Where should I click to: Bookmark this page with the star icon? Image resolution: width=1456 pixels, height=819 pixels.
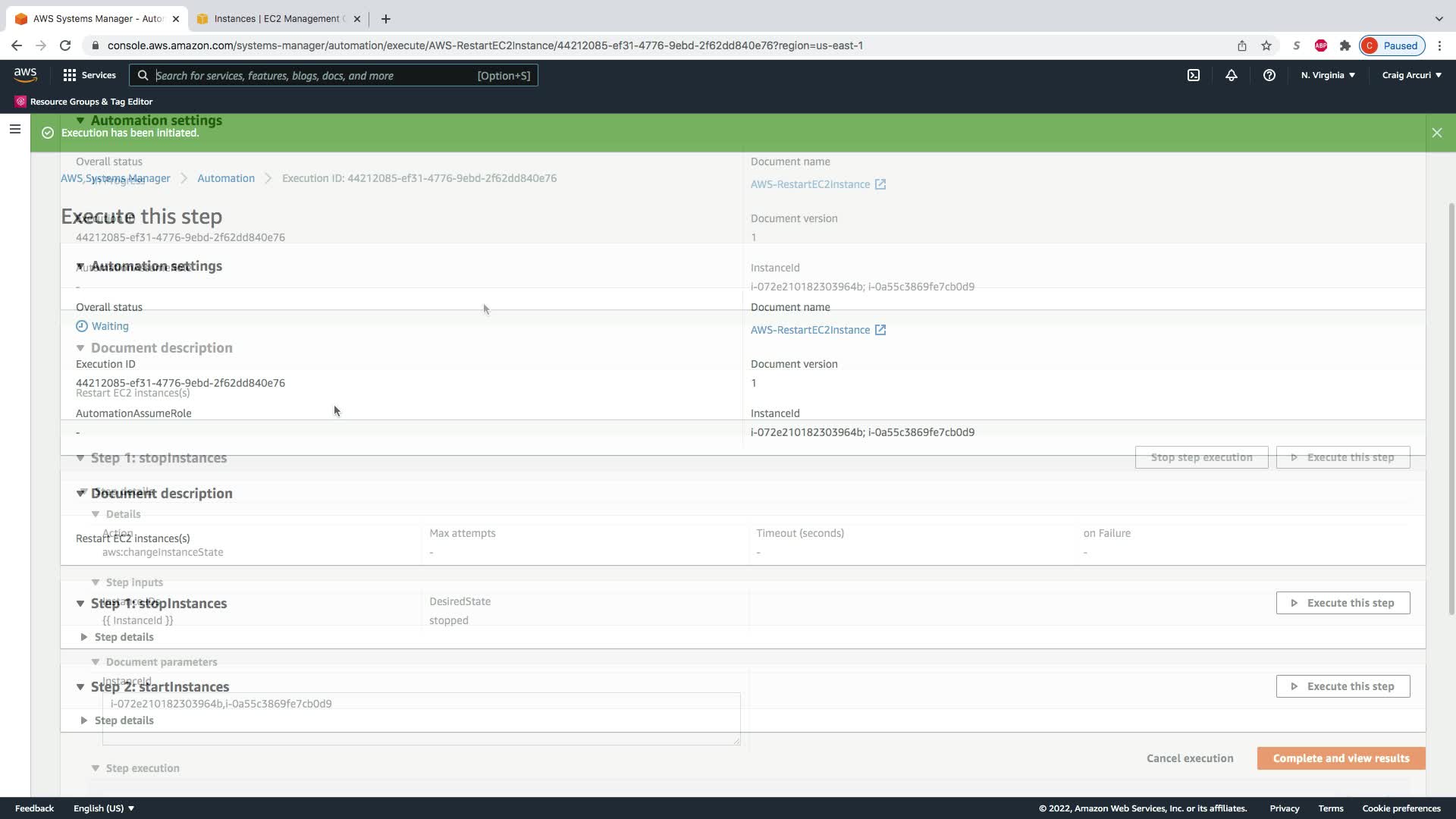pos(1266,45)
